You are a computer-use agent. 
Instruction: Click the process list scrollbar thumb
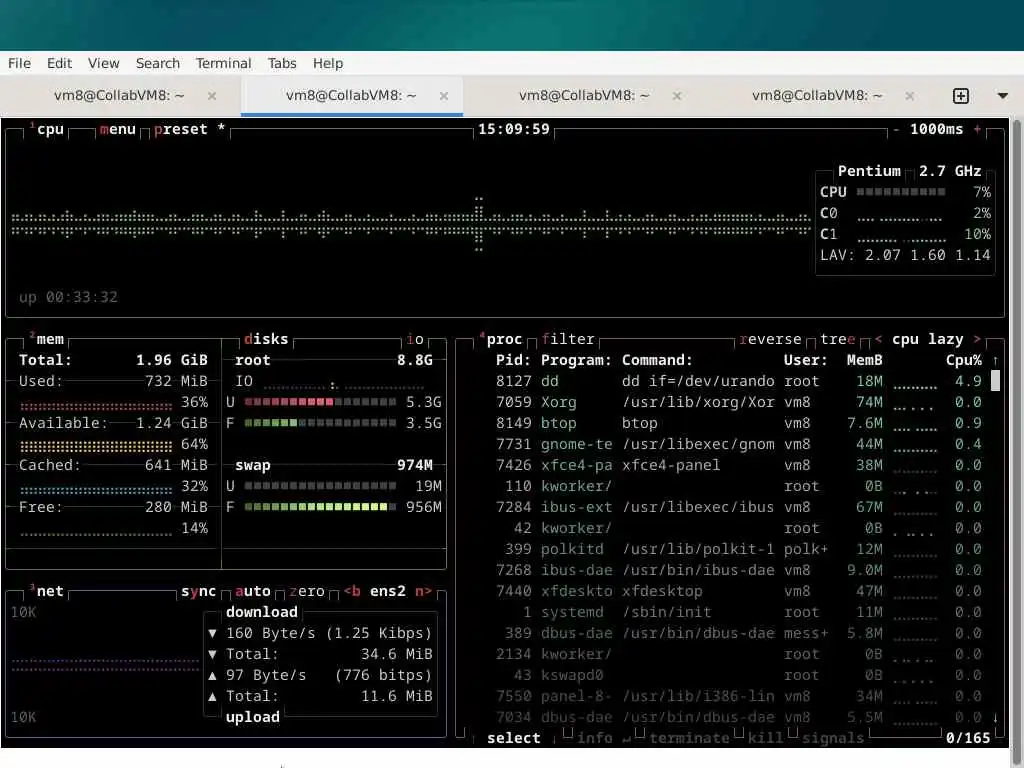[995, 381]
